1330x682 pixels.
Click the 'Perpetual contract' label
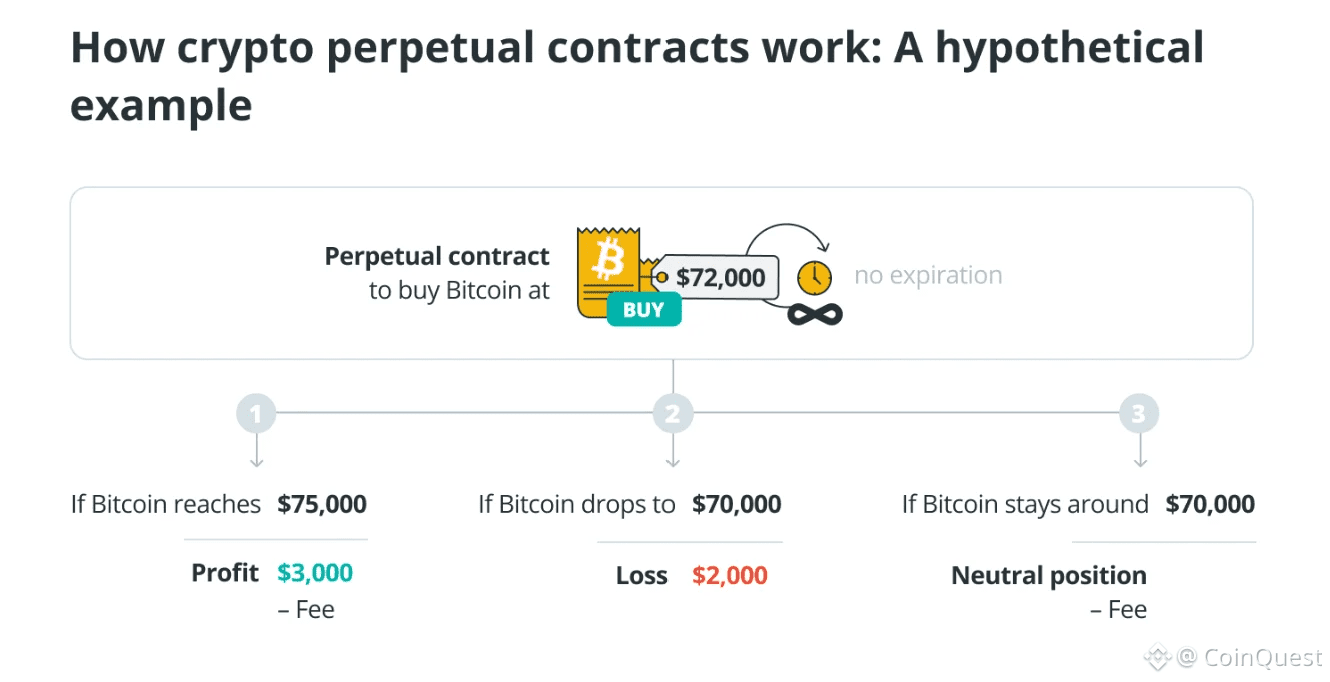tap(437, 257)
